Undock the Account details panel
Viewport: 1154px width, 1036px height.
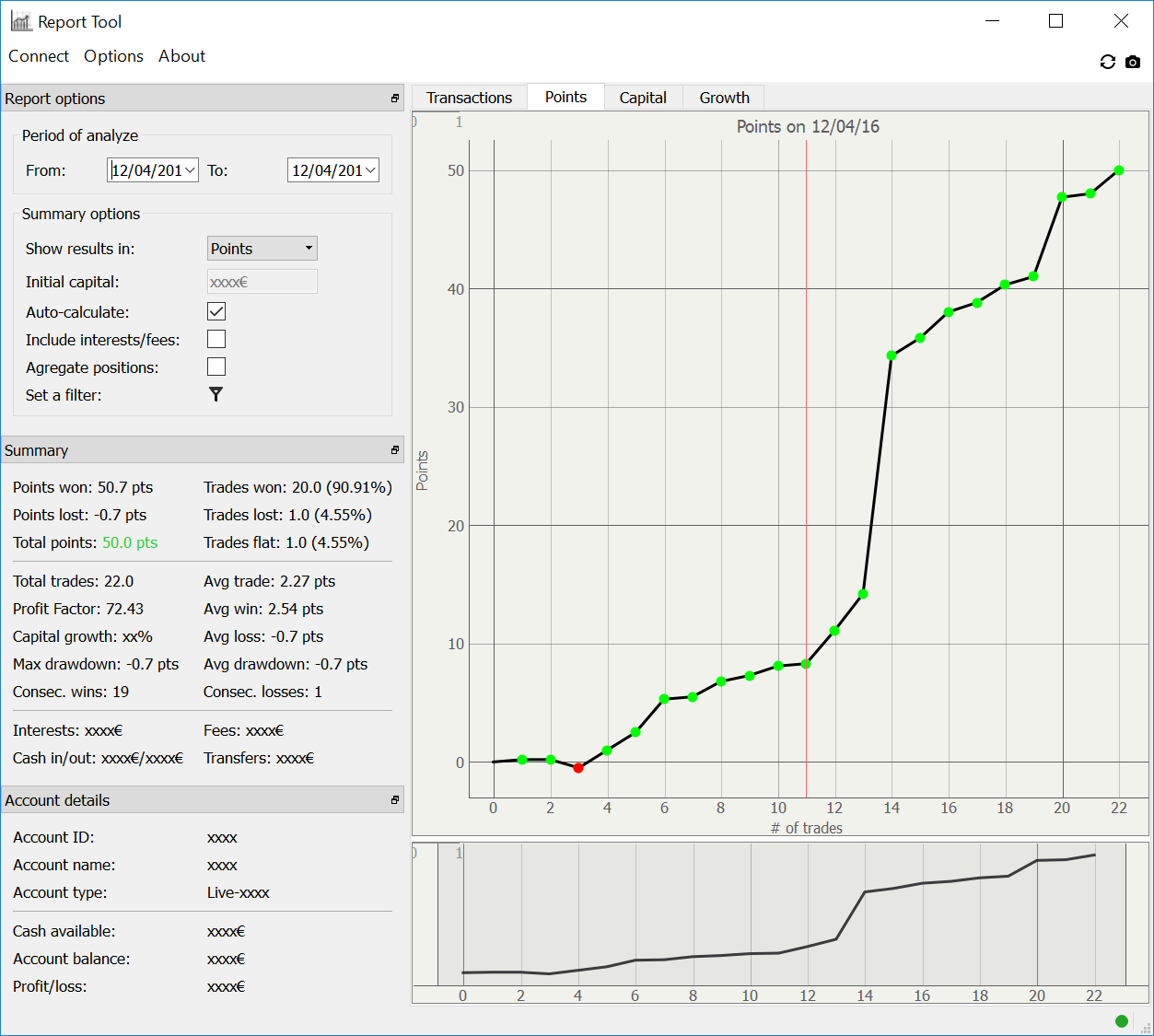point(395,800)
